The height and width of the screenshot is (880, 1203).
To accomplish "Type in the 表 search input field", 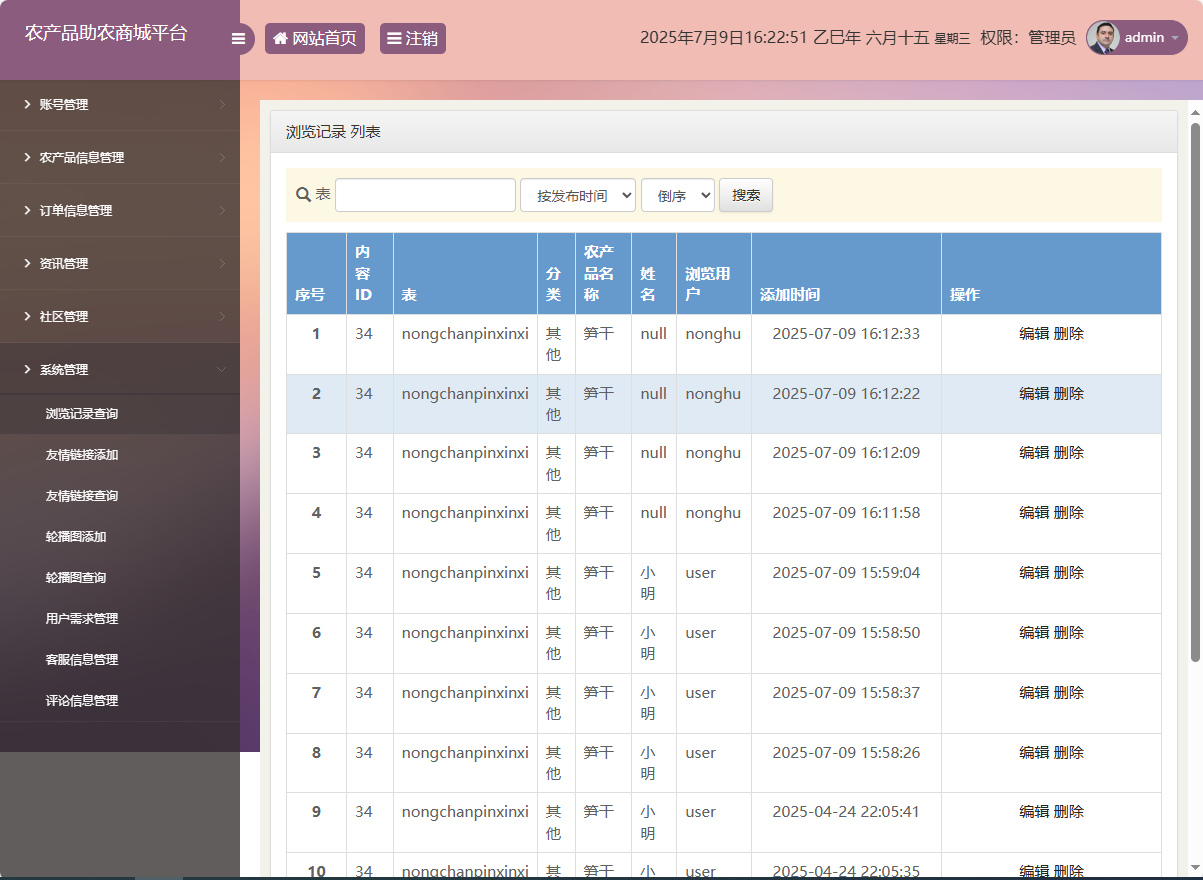I will (425, 195).
